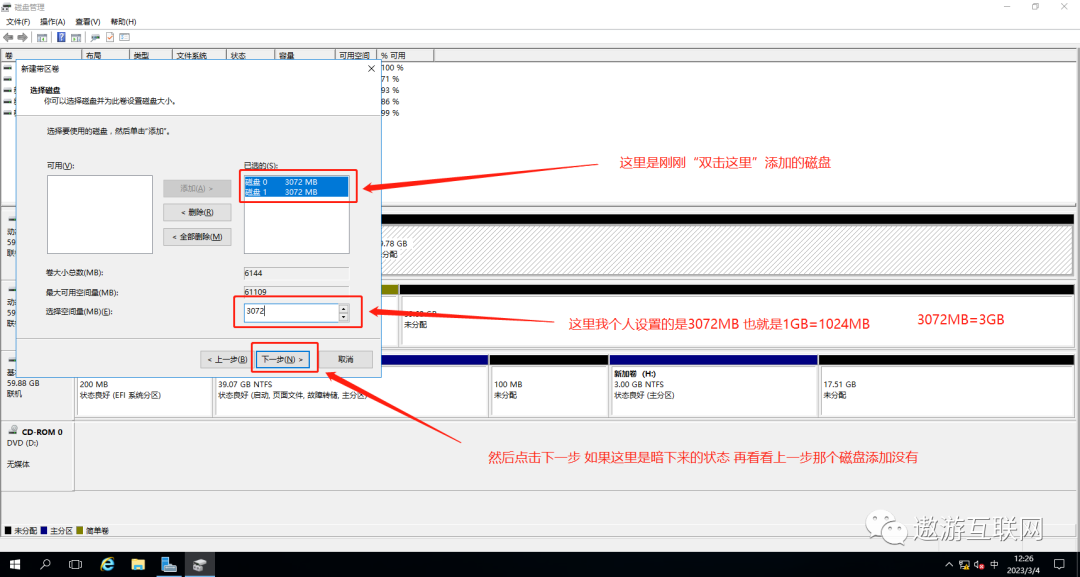
Task: Open the blue Help question-mark icon
Action: coord(61,37)
